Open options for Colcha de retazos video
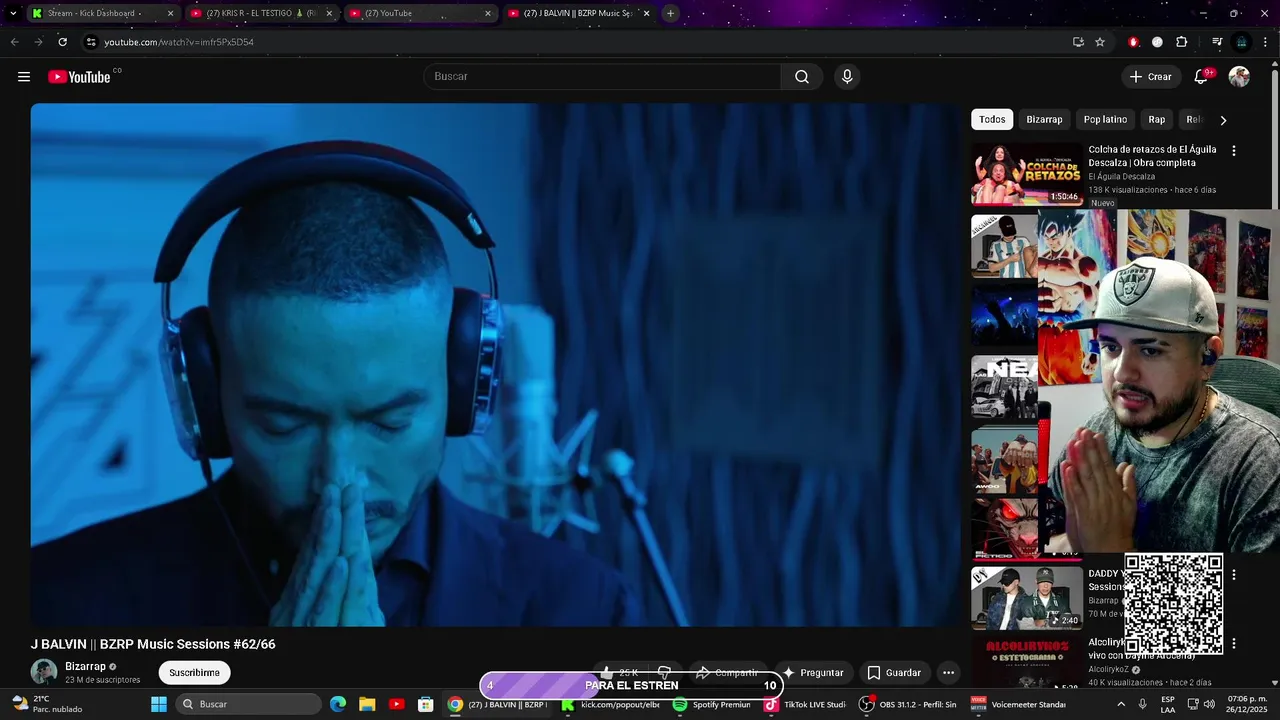Image resolution: width=1280 pixels, height=720 pixels. [x=1234, y=151]
